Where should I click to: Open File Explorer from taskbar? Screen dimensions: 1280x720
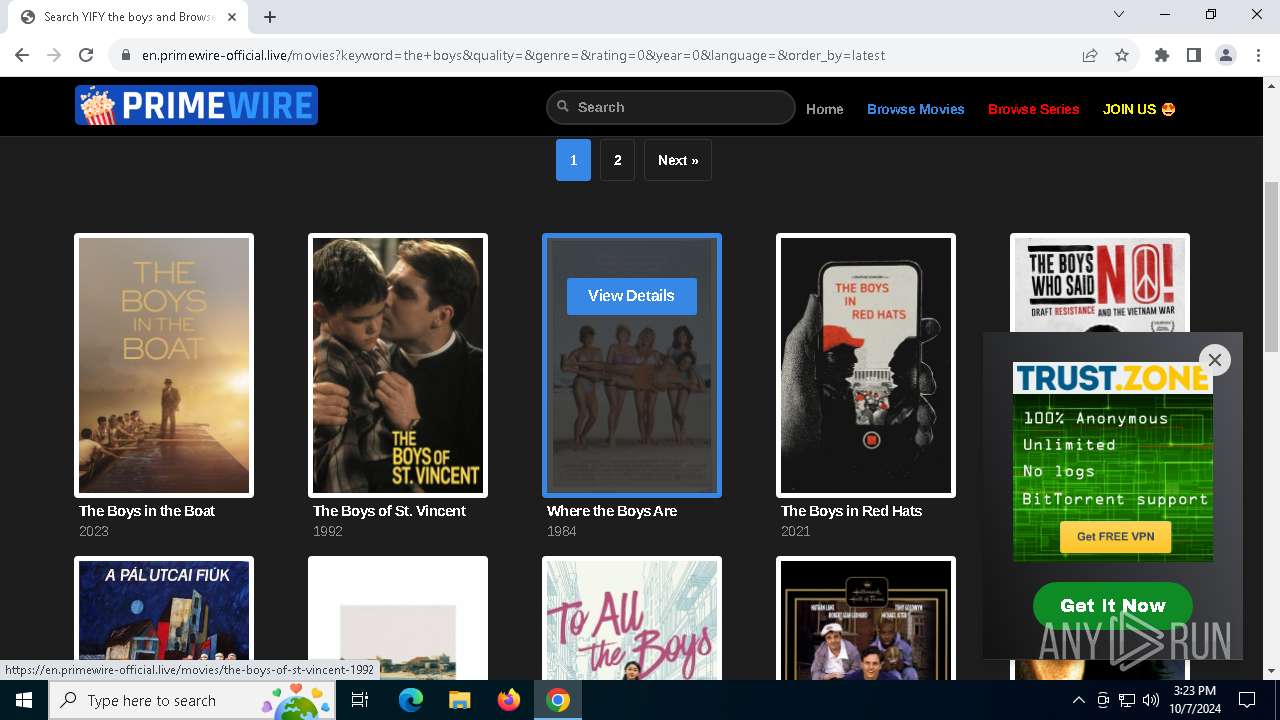pos(459,700)
